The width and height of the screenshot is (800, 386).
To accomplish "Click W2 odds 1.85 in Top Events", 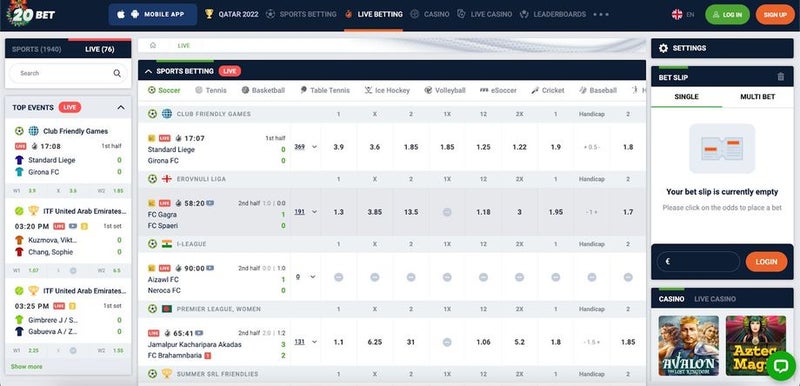I will click(x=118, y=191).
